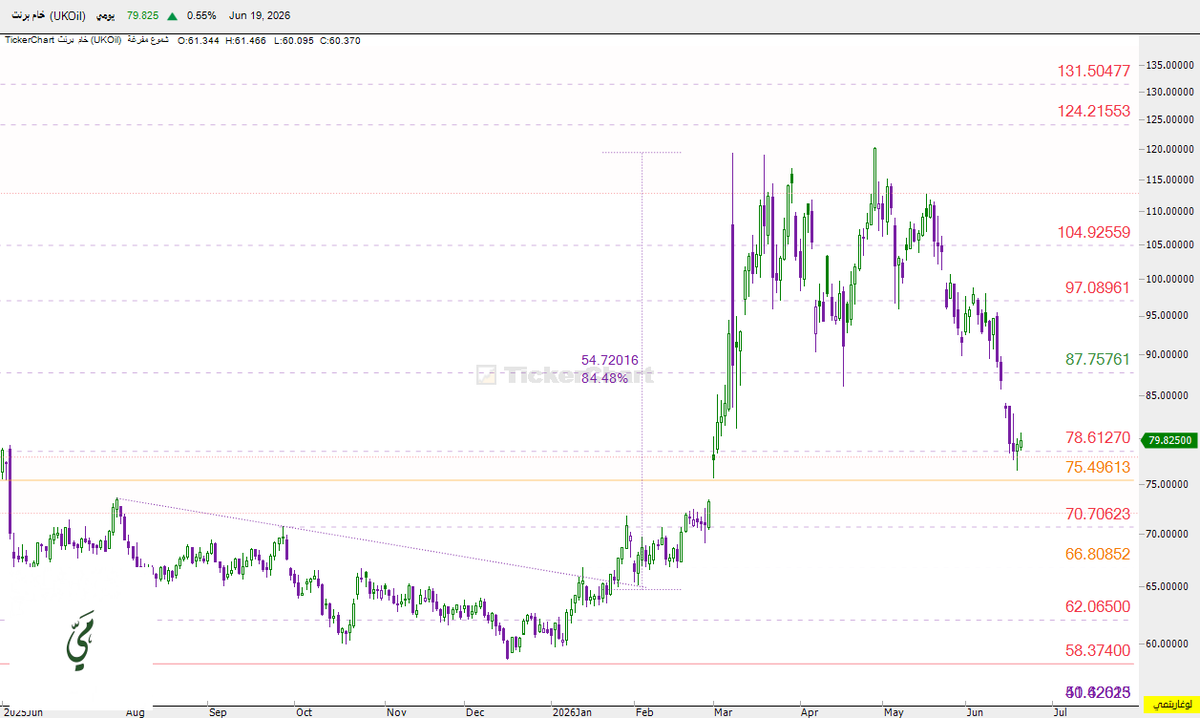Select the 97.08961 level label
The height and width of the screenshot is (718, 1200).
pyautogui.click(x=1098, y=287)
